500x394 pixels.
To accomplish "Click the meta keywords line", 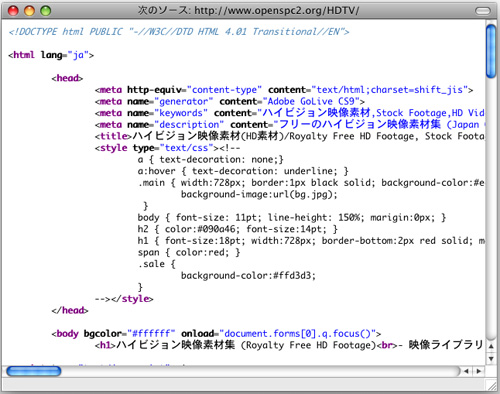I will click(x=290, y=113).
